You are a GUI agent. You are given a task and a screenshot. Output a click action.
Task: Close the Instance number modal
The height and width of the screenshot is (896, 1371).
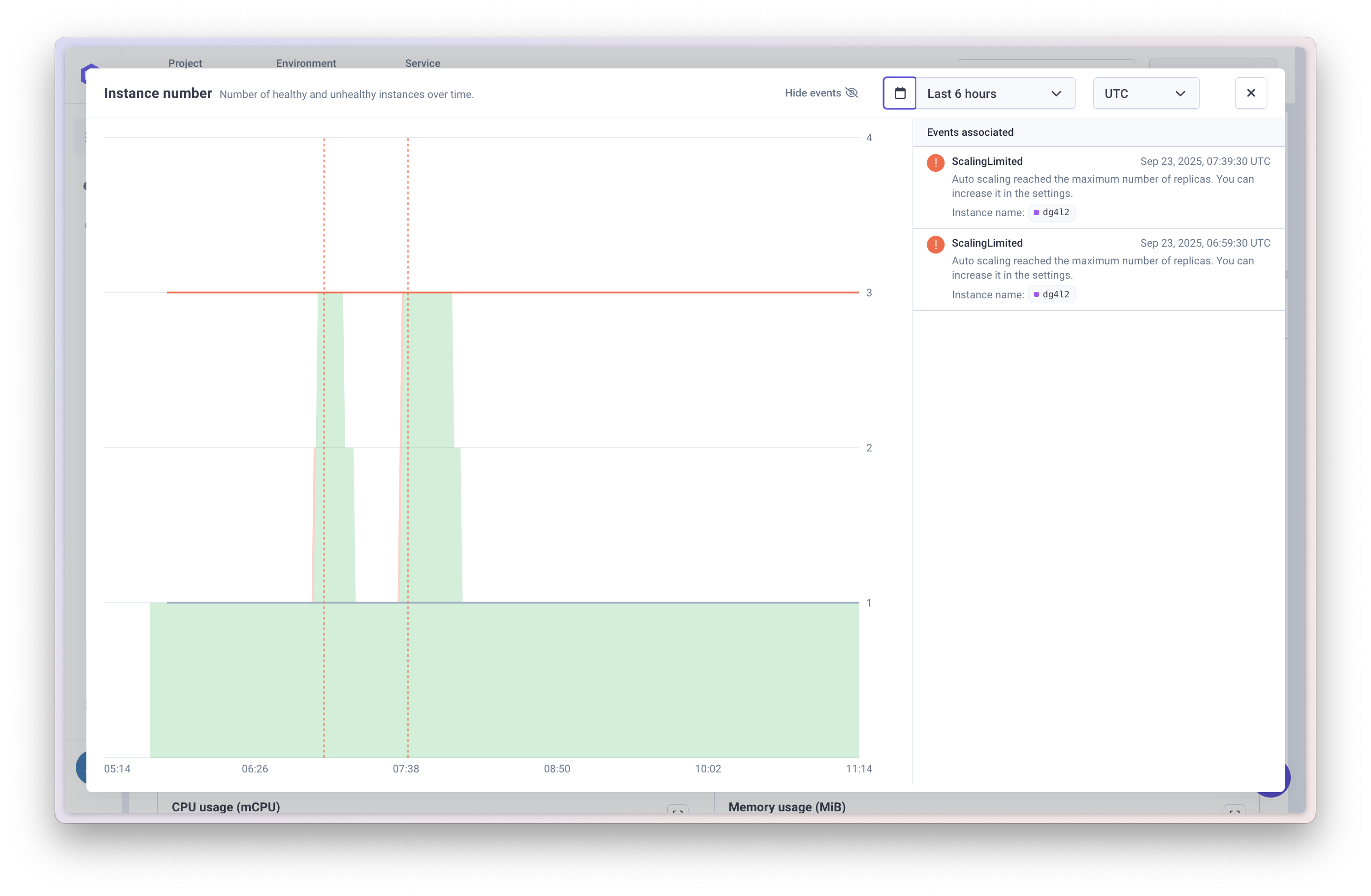point(1251,93)
